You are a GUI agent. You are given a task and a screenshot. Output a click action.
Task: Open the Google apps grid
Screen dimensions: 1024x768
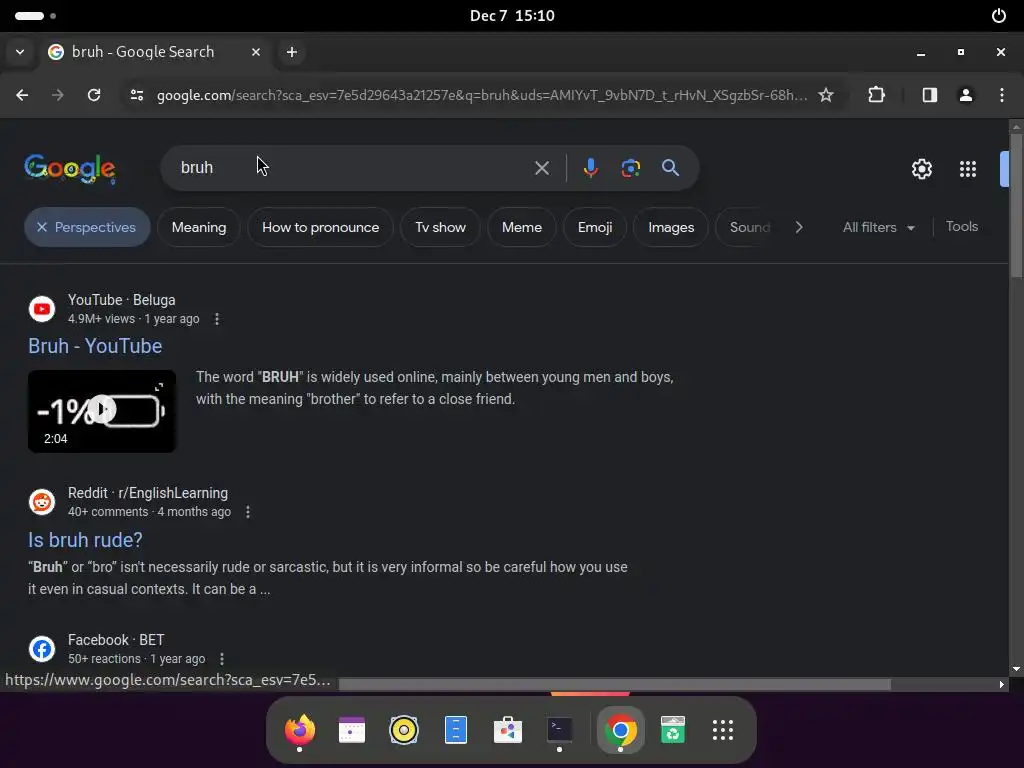(968, 169)
